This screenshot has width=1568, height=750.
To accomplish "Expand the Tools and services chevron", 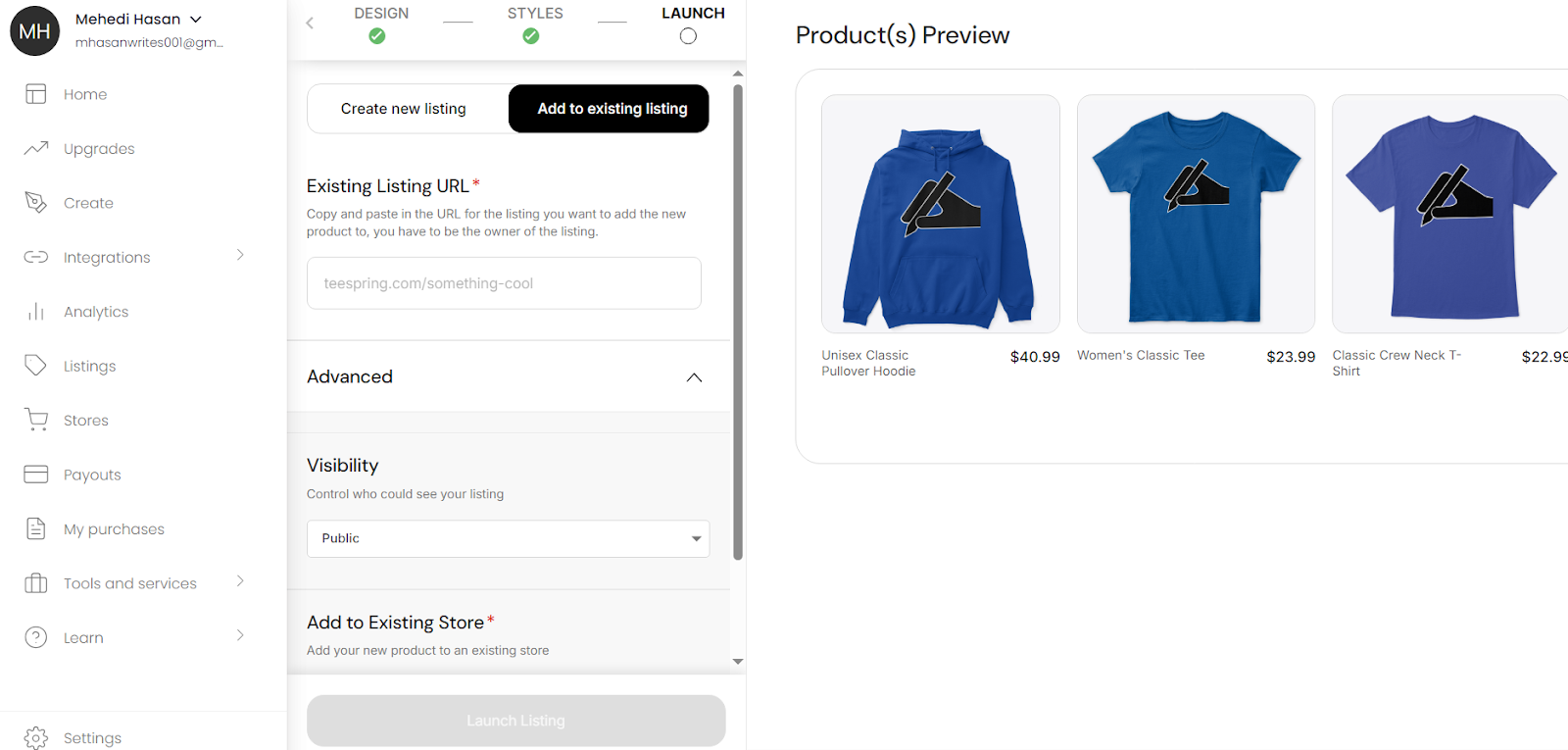I will click(x=240, y=581).
